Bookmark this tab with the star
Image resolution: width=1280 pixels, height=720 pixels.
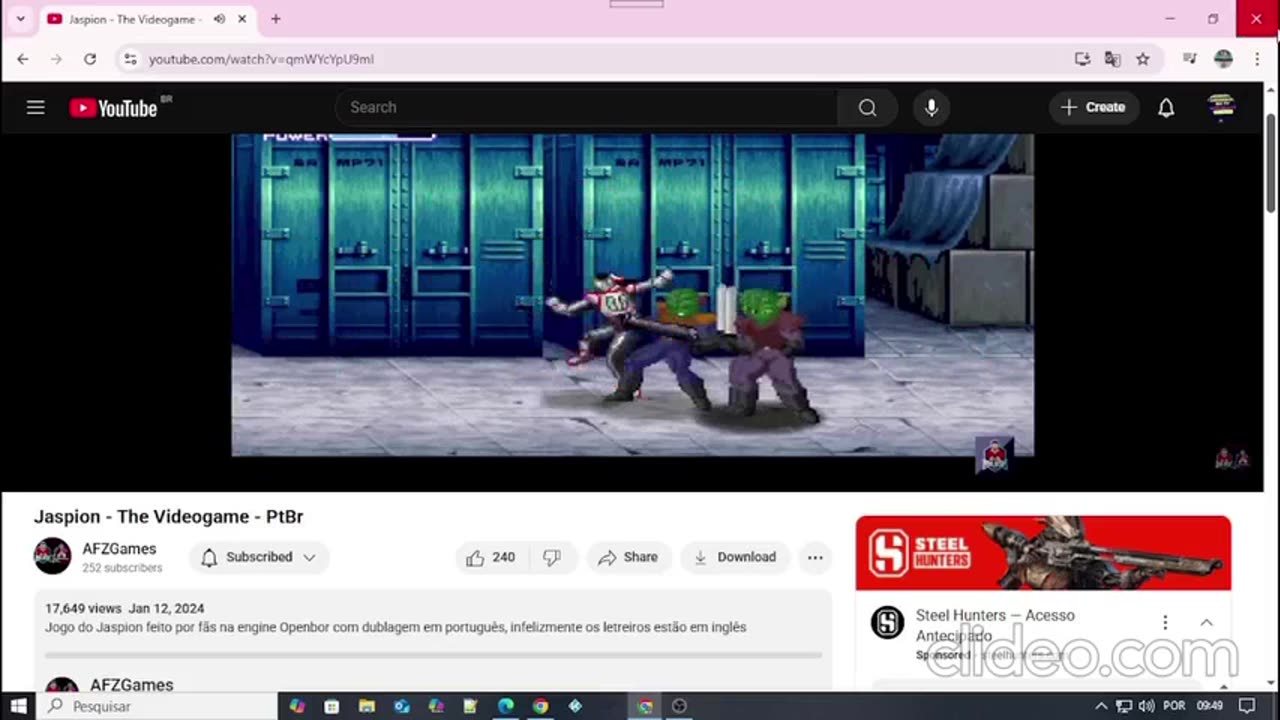pyautogui.click(x=1142, y=59)
